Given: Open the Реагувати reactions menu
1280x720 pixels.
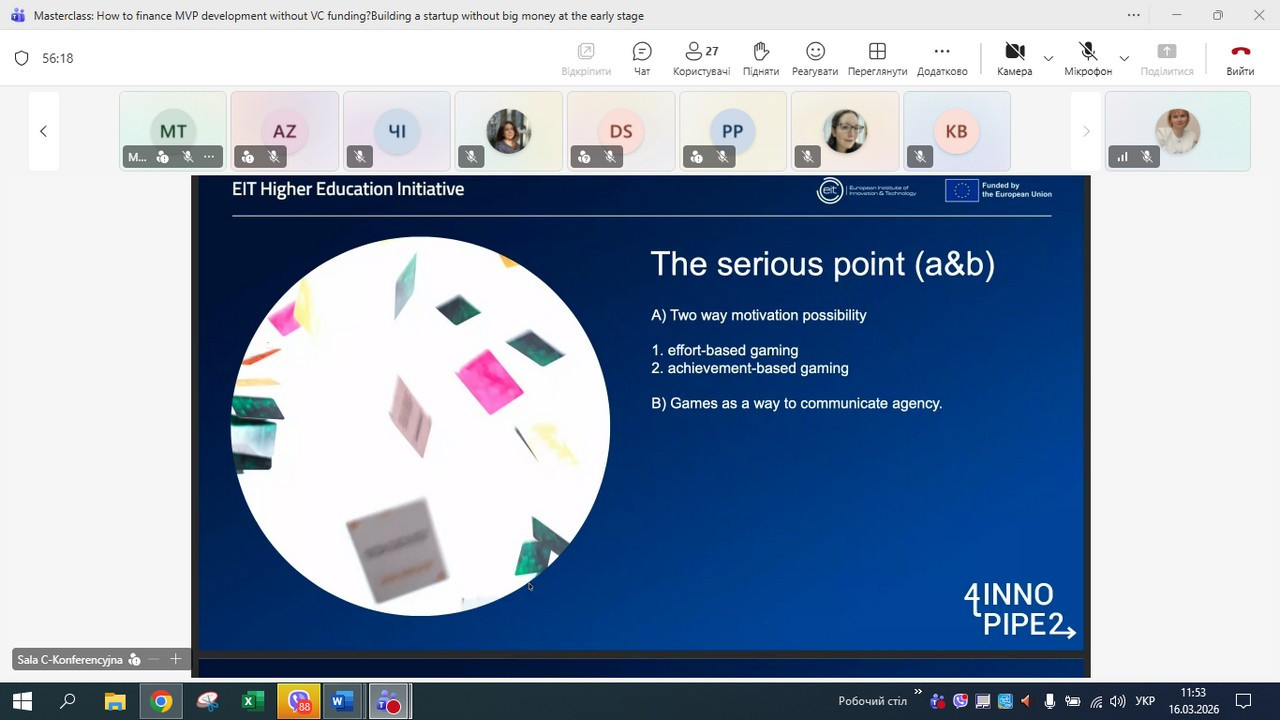Looking at the screenshot, I should coord(815,52).
